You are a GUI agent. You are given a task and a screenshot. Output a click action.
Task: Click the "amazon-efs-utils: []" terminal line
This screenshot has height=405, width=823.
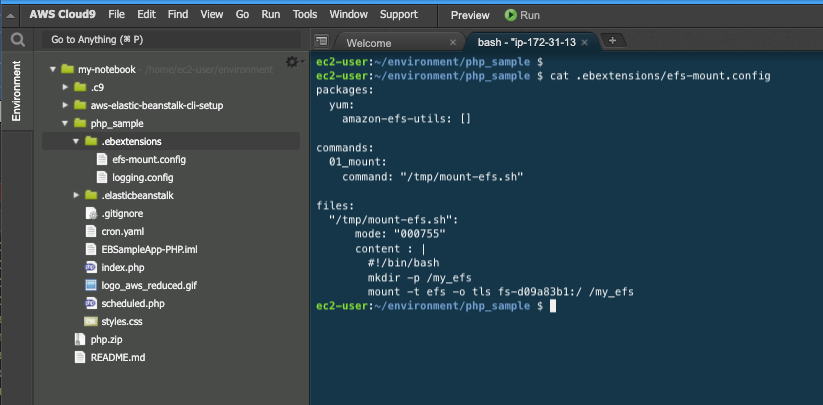[407, 119]
